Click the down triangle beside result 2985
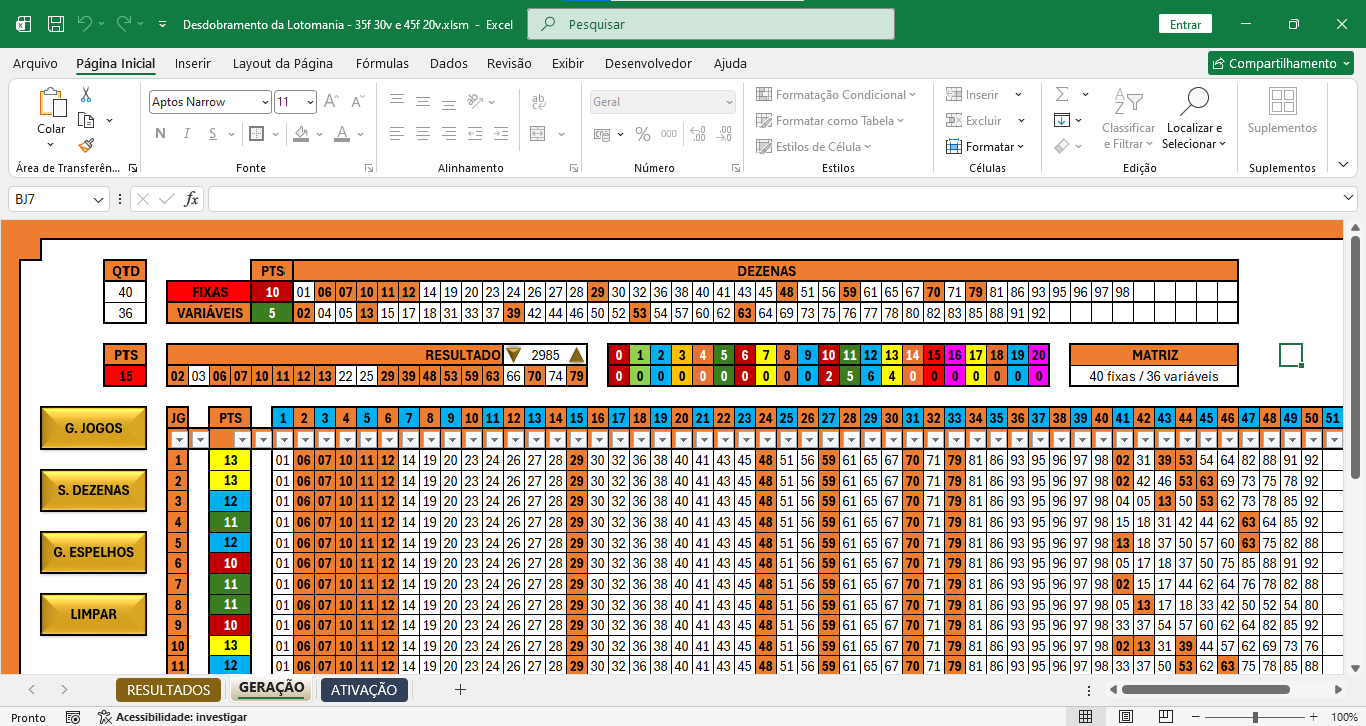Viewport: 1366px width, 726px height. click(x=514, y=355)
